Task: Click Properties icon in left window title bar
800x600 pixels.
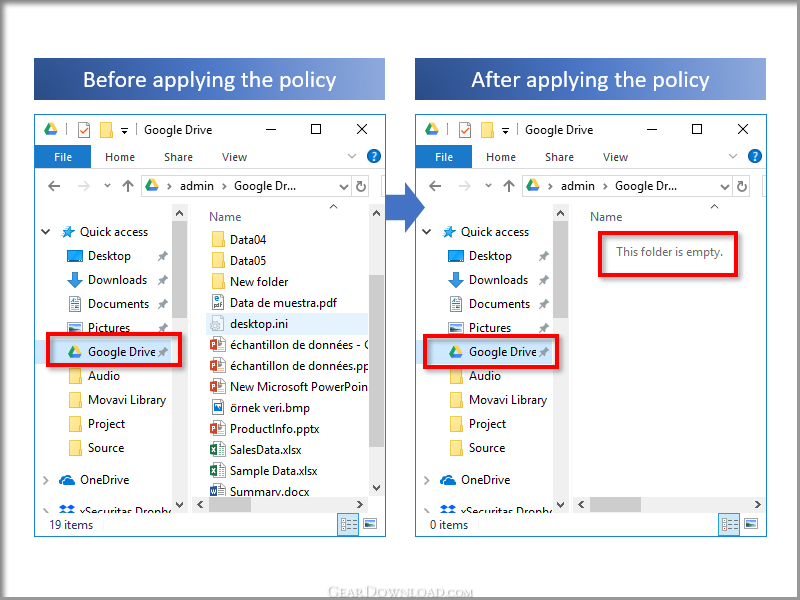Action: point(83,130)
